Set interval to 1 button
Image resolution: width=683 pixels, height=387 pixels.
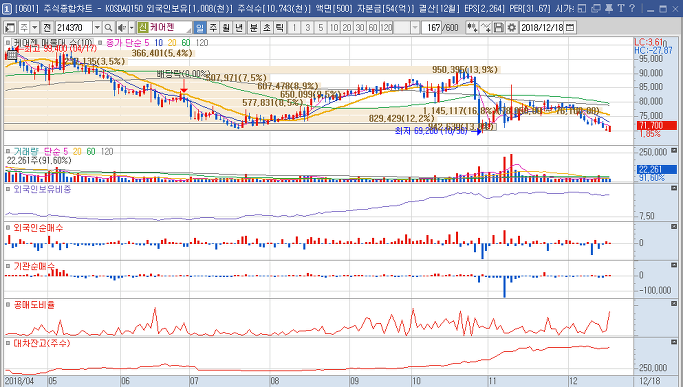coord(294,28)
